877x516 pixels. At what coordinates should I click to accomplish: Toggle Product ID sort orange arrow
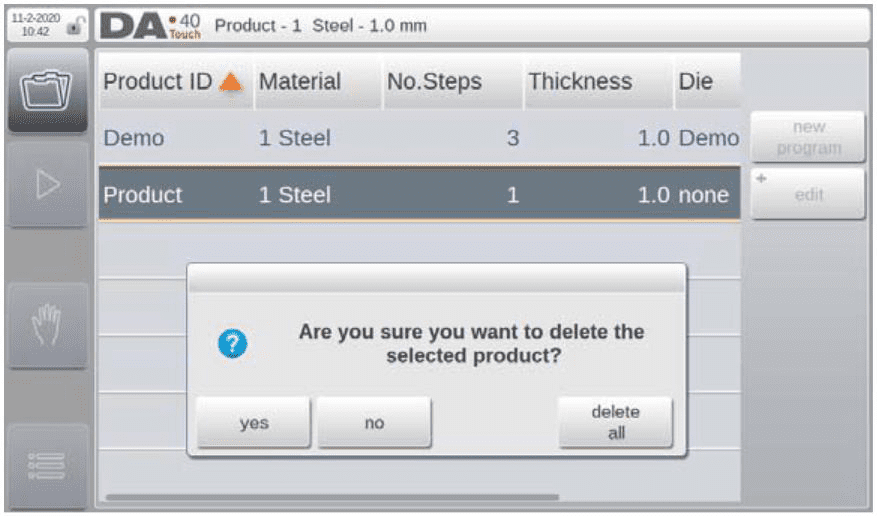coord(231,83)
